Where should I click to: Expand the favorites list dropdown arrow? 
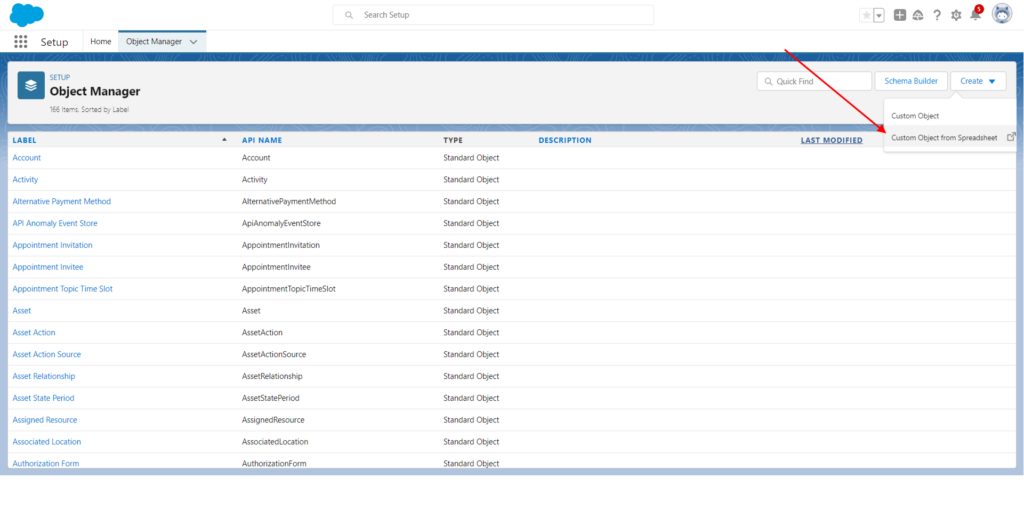pos(878,15)
